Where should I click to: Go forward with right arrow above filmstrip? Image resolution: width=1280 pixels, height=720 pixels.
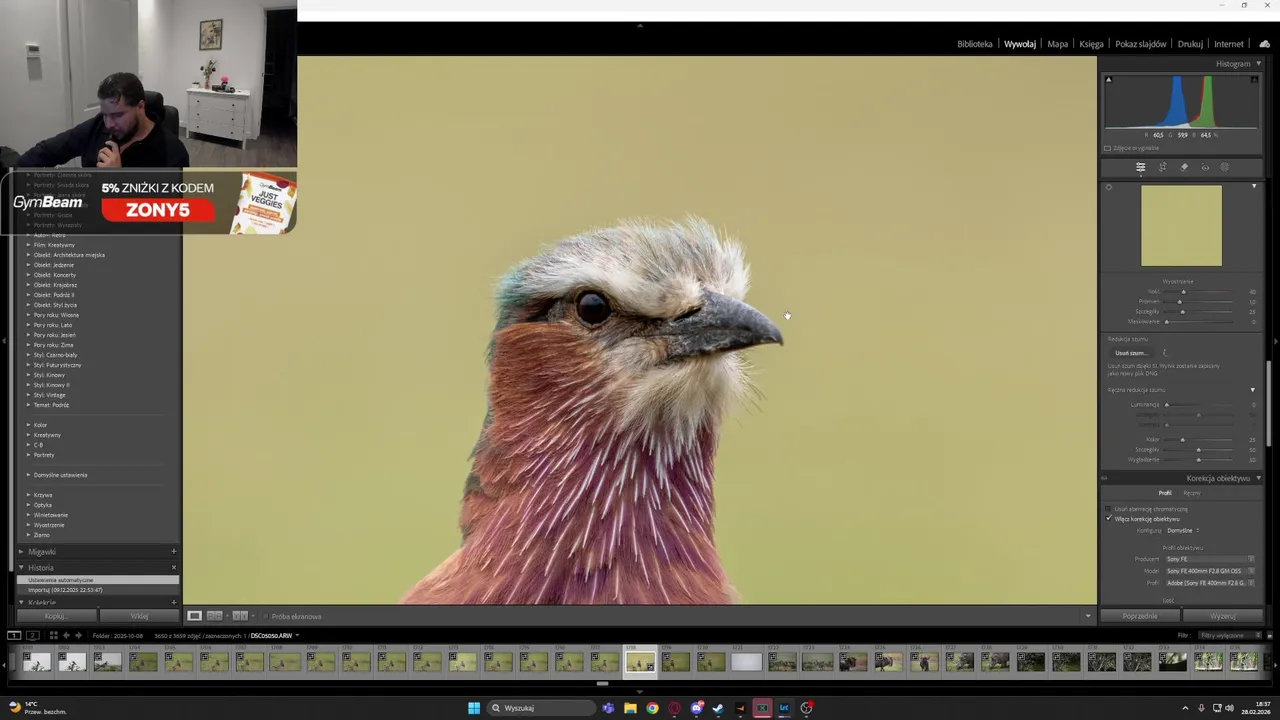pyautogui.click(x=80, y=635)
